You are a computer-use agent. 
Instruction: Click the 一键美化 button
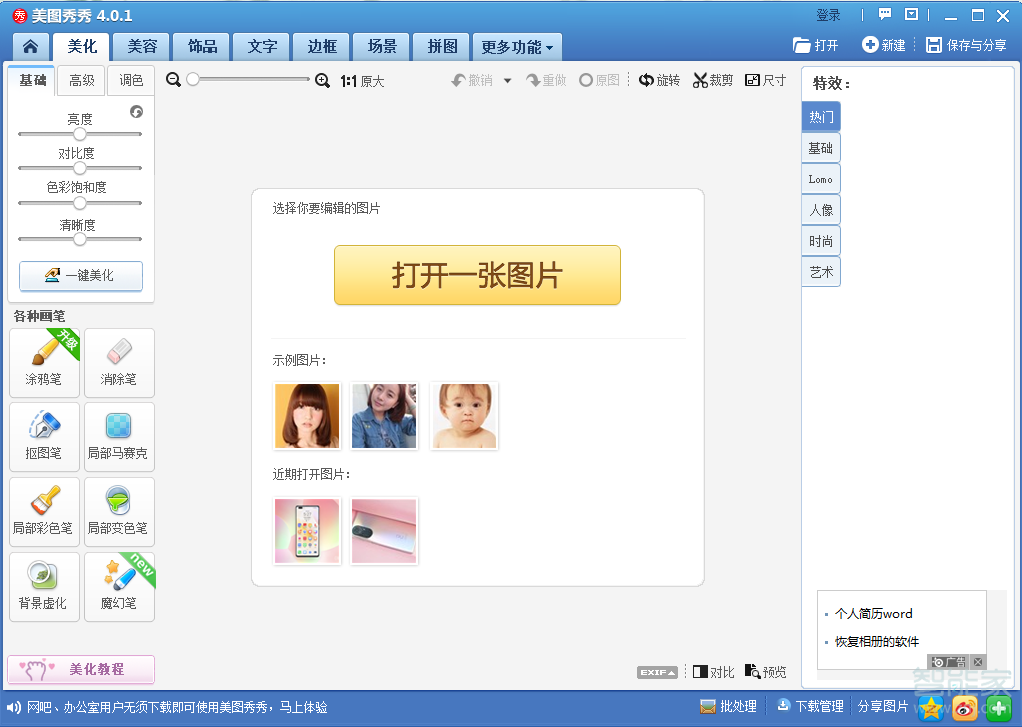coord(80,276)
